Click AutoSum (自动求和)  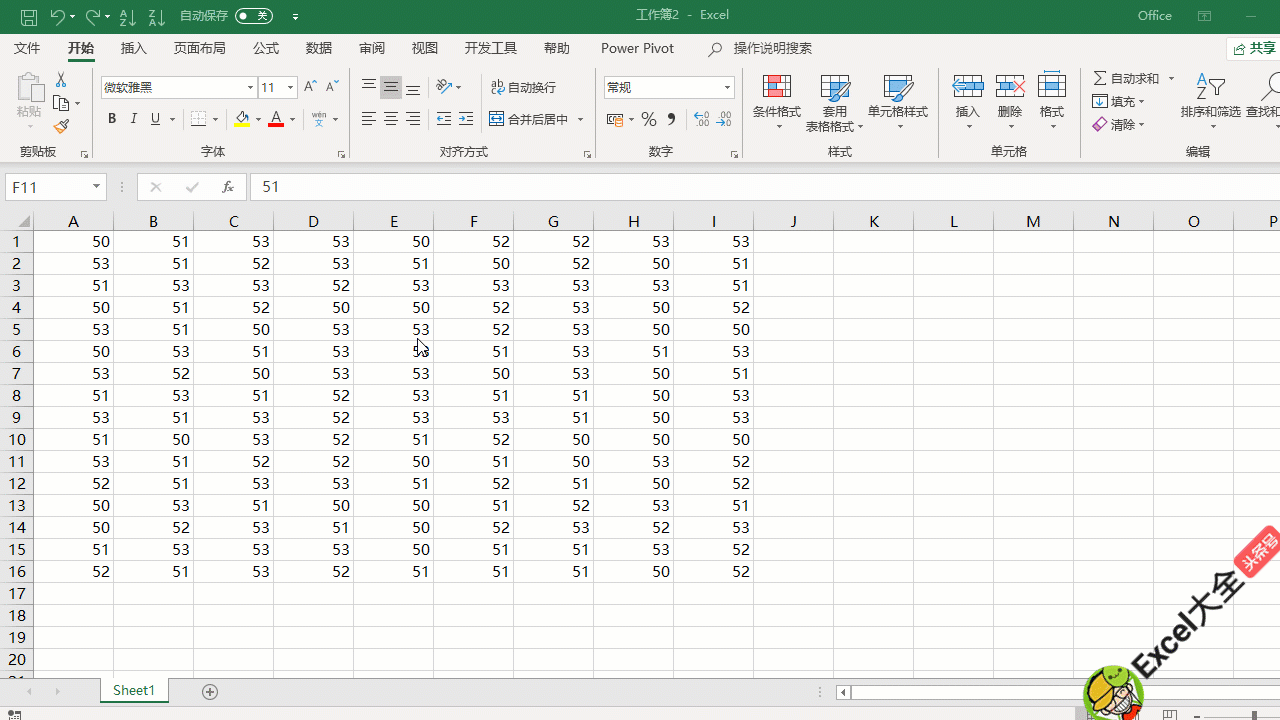click(x=1126, y=78)
